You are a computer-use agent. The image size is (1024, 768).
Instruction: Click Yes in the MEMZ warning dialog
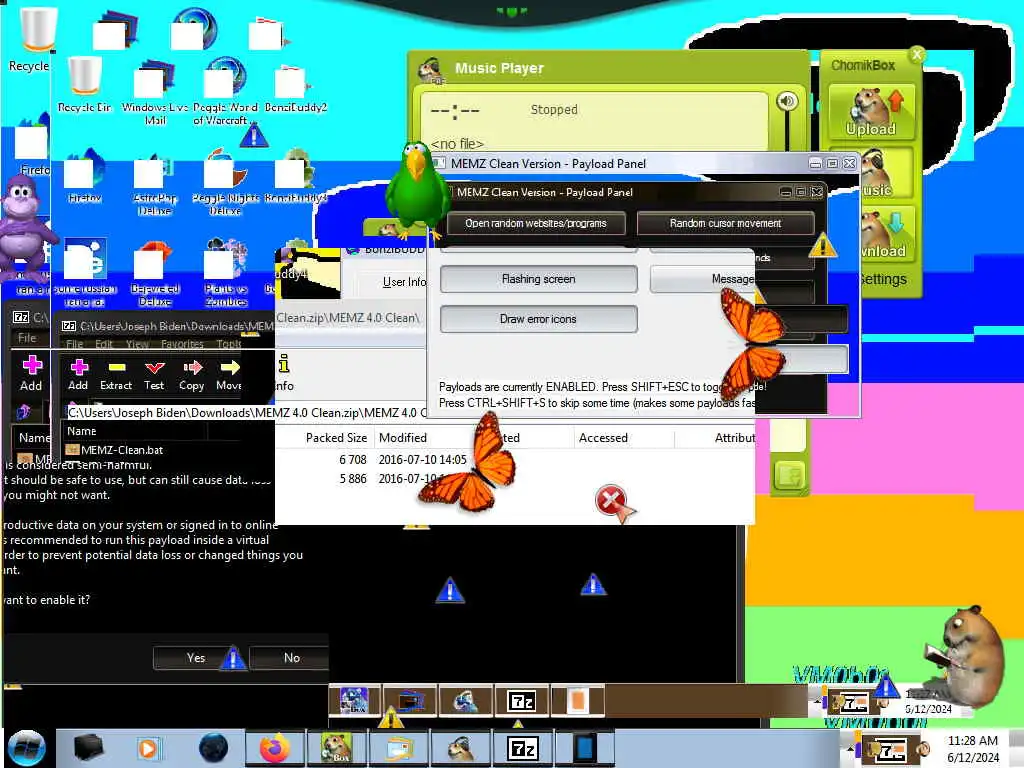[196, 658]
